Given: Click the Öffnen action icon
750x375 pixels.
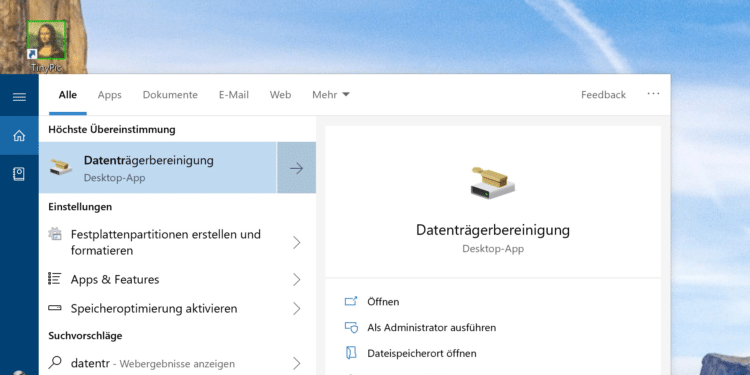Looking at the screenshot, I should coord(351,302).
